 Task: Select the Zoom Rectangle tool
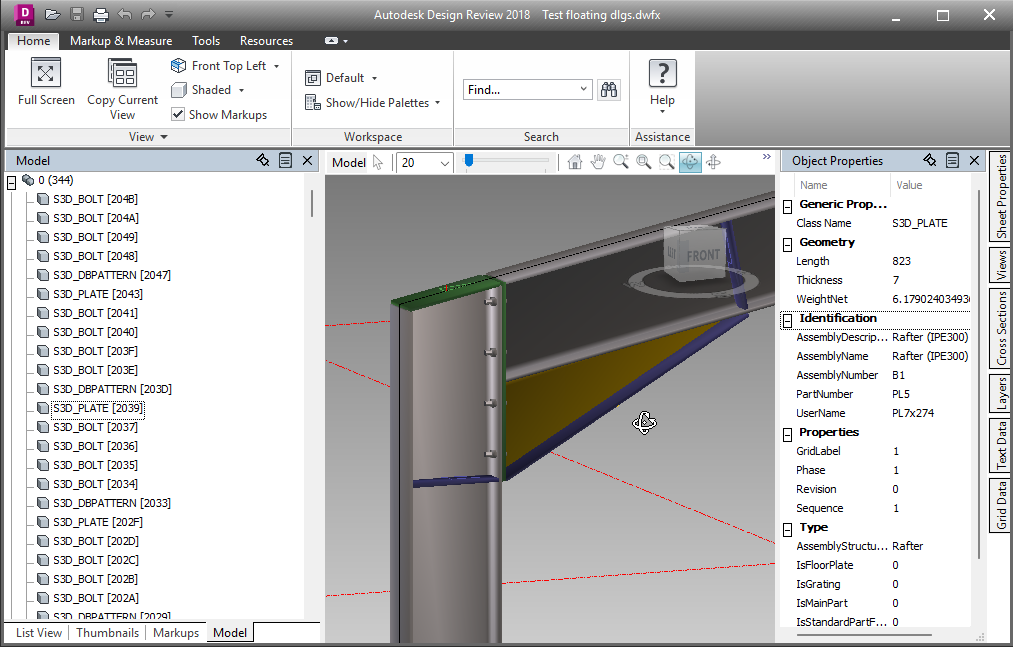pos(644,162)
